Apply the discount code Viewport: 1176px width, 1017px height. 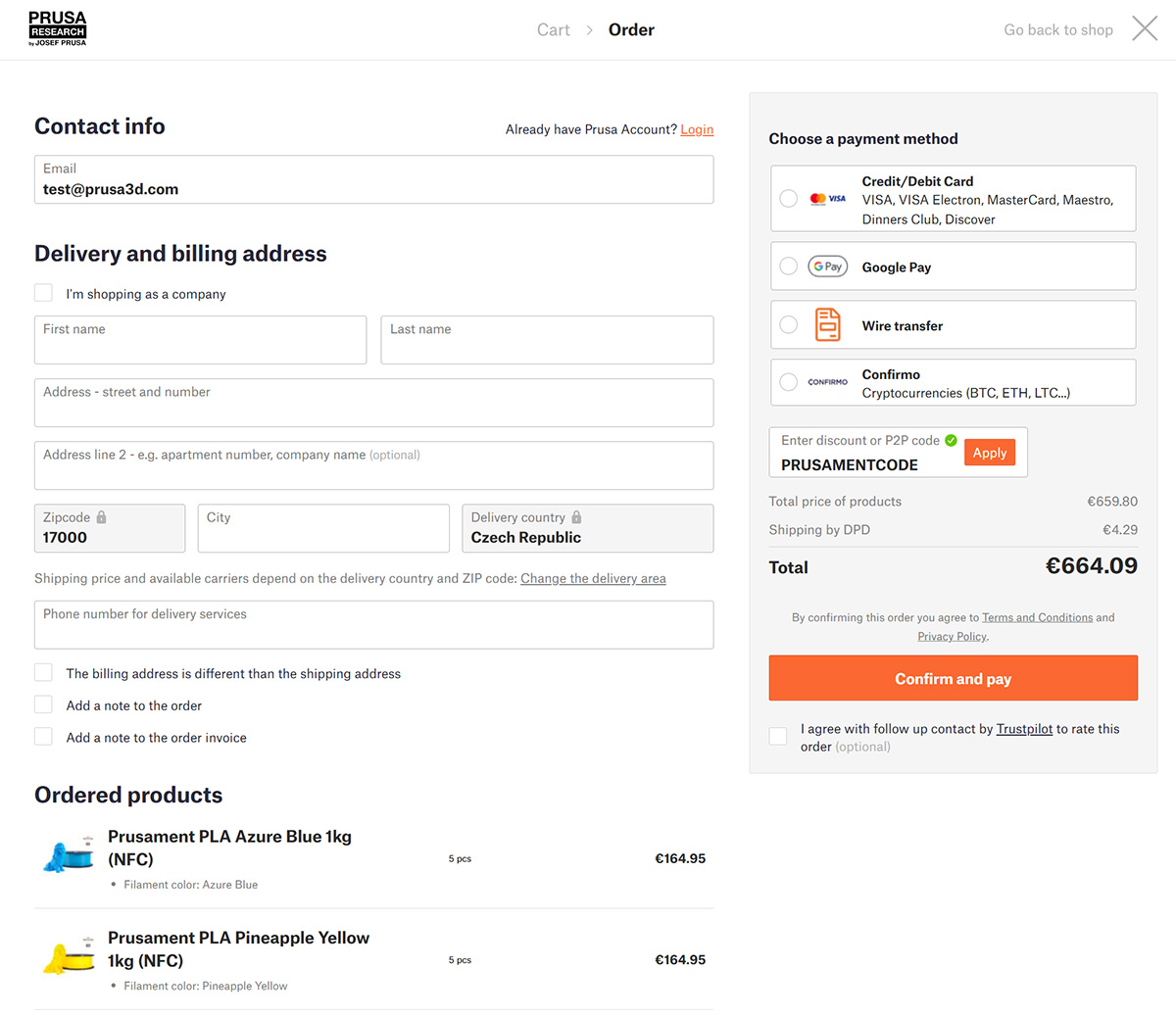989,453
